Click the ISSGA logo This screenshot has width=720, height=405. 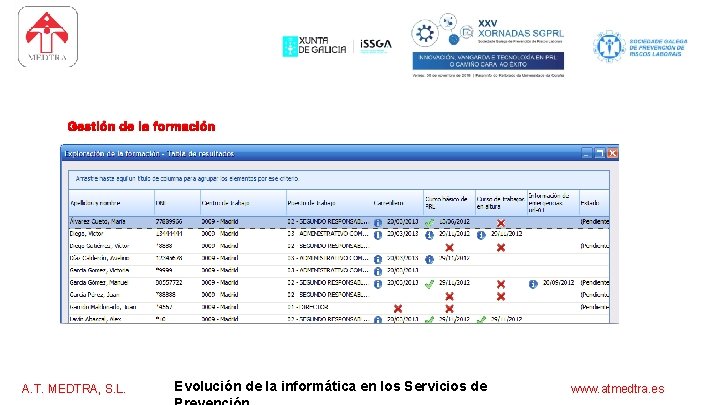tap(376, 45)
